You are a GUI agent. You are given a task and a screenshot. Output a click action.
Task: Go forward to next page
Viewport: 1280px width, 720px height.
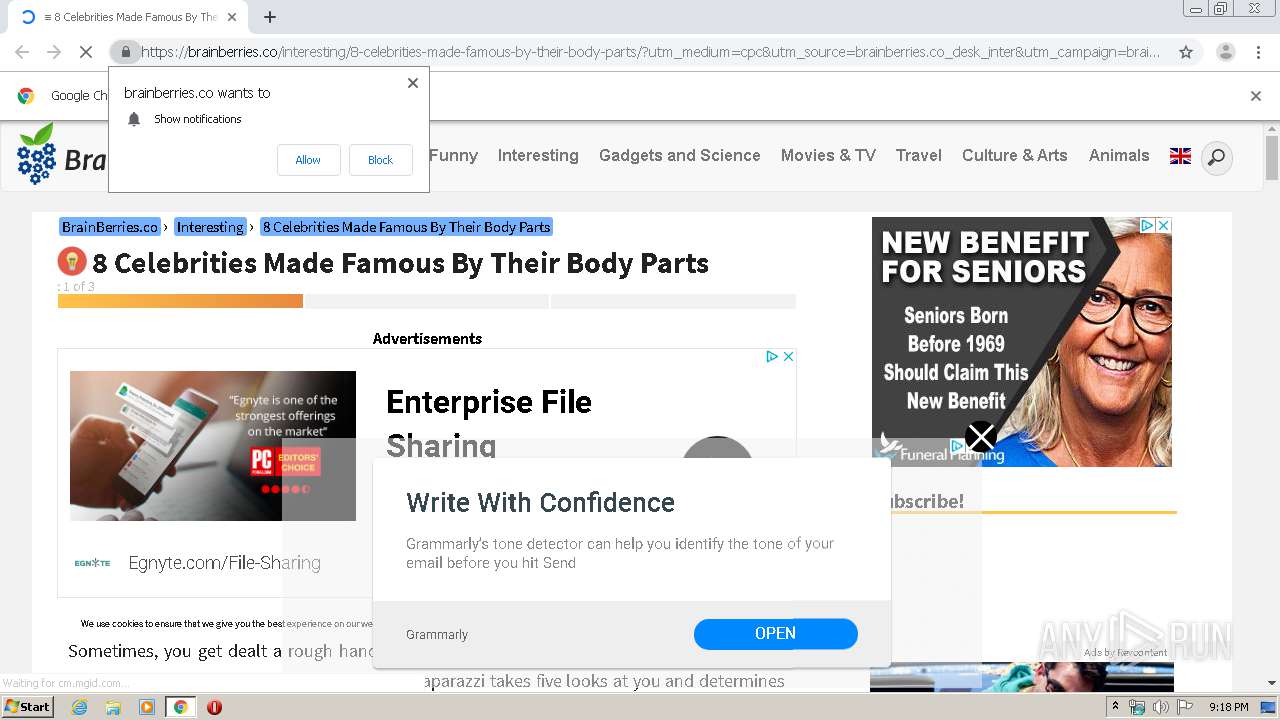(x=54, y=52)
